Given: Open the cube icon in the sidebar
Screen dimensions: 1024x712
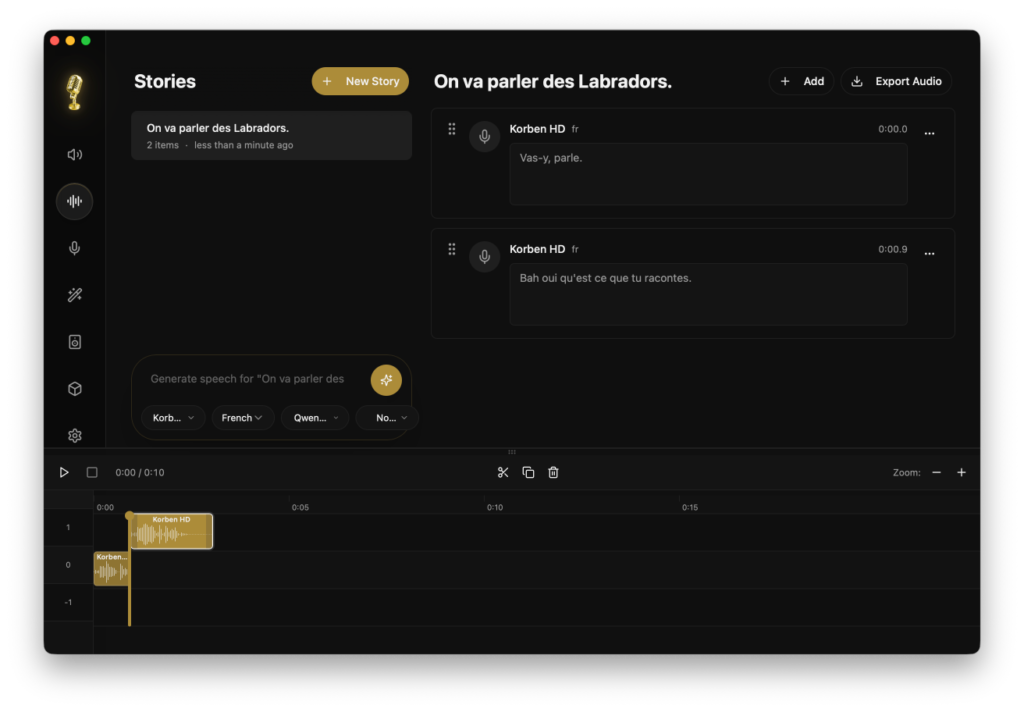Looking at the screenshot, I should (x=74, y=389).
